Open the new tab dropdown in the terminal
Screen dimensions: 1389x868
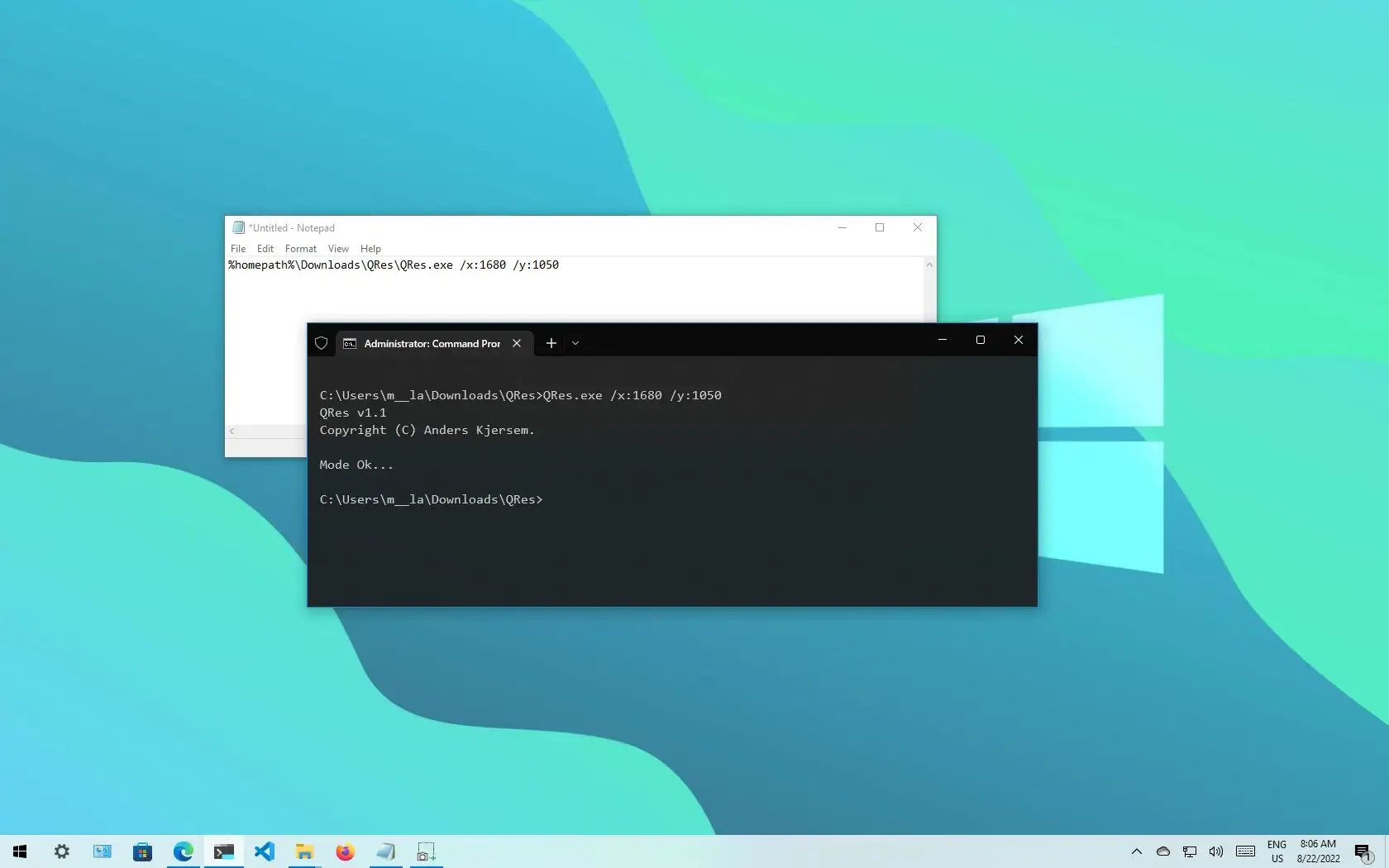[575, 343]
